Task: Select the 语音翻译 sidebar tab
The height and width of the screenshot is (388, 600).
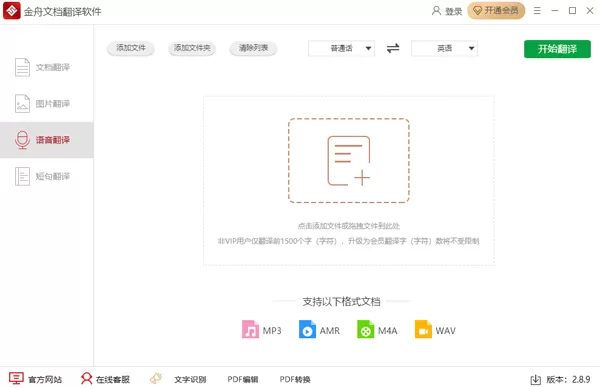Action: [47, 140]
